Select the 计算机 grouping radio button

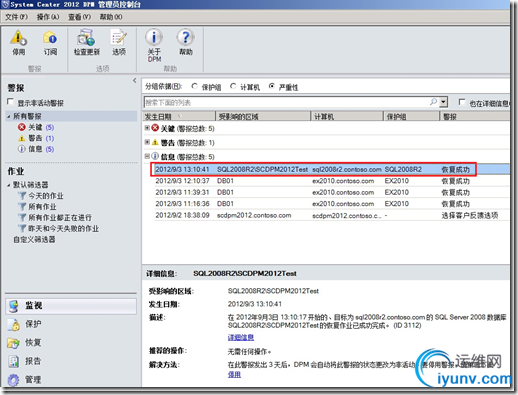click(x=233, y=86)
